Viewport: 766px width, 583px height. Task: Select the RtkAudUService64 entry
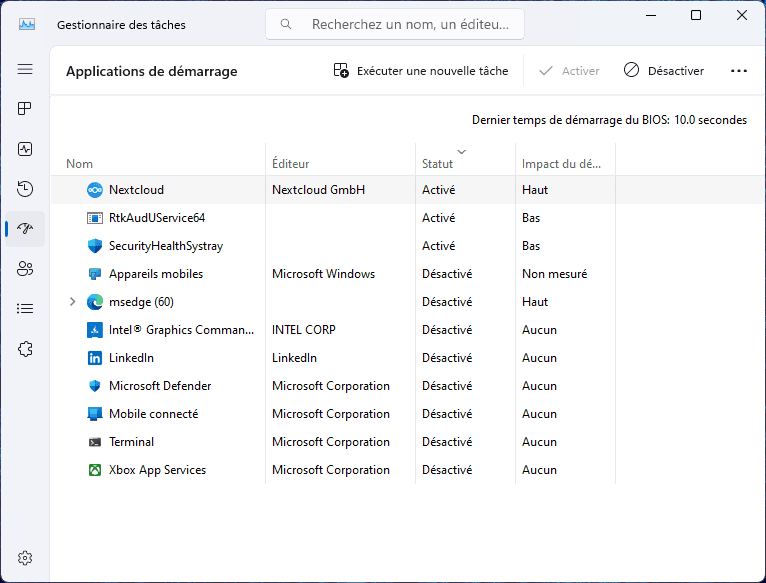click(x=157, y=218)
